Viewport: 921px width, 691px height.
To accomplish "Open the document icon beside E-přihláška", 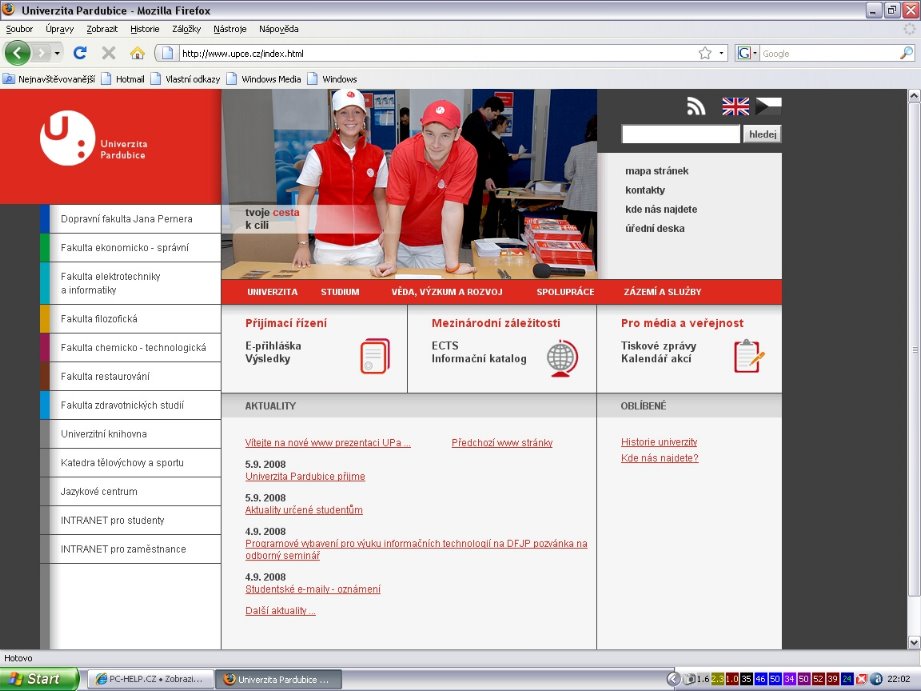I will pyautogui.click(x=375, y=356).
